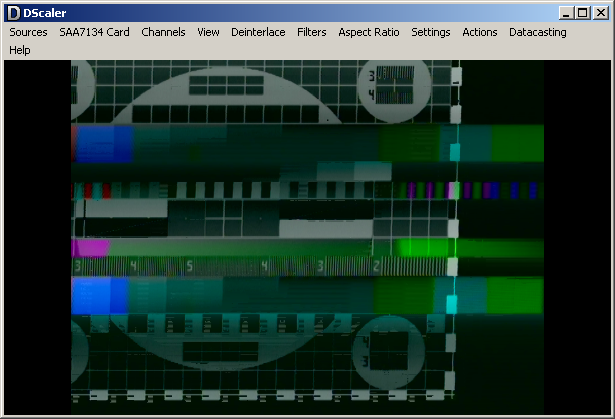The height and width of the screenshot is (419, 615).
Task: Open the Channels menu
Action: [163, 32]
